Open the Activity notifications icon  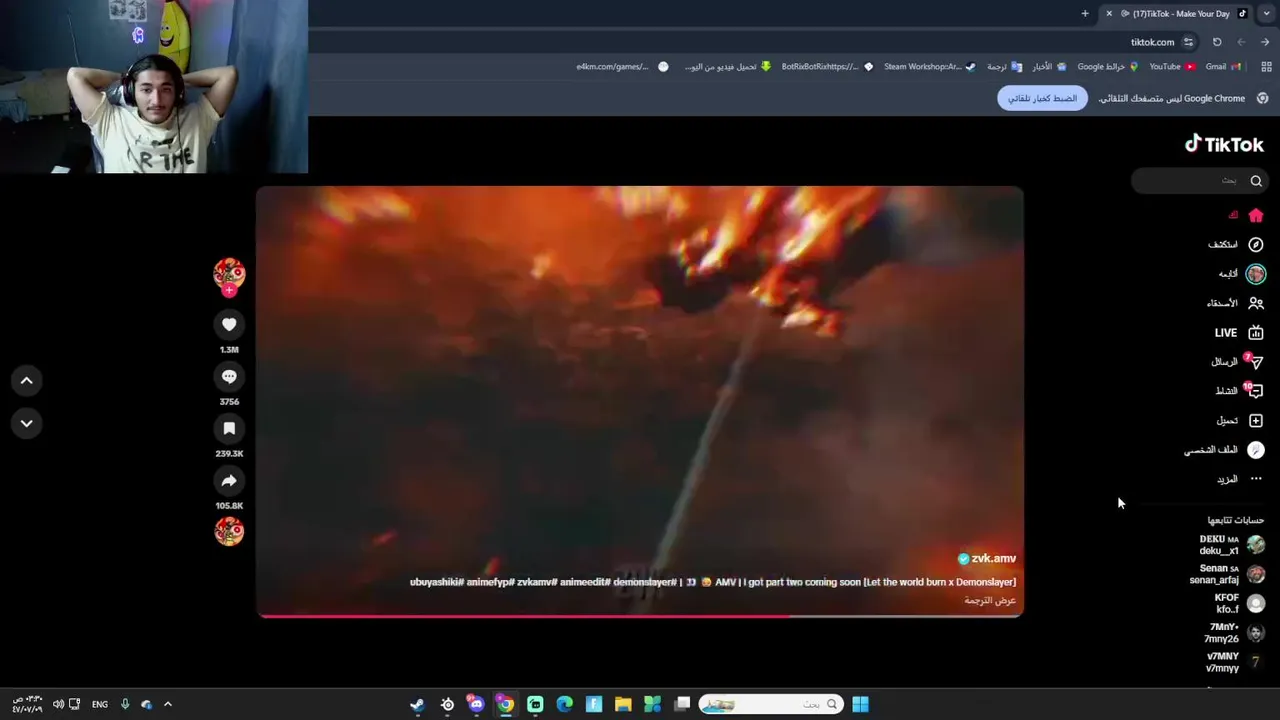click(1256, 390)
